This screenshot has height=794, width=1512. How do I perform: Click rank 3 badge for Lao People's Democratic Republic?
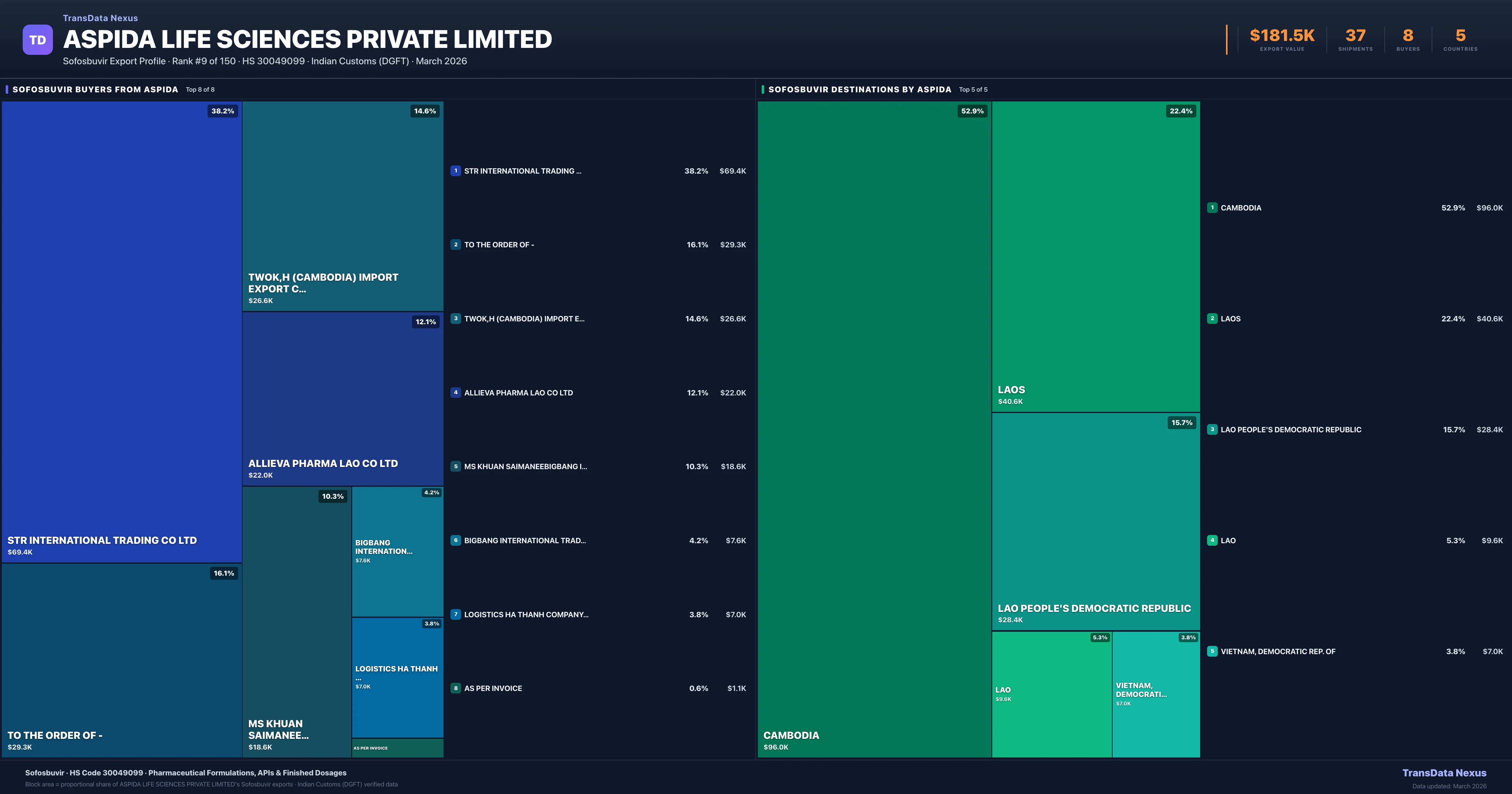(x=1212, y=429)
